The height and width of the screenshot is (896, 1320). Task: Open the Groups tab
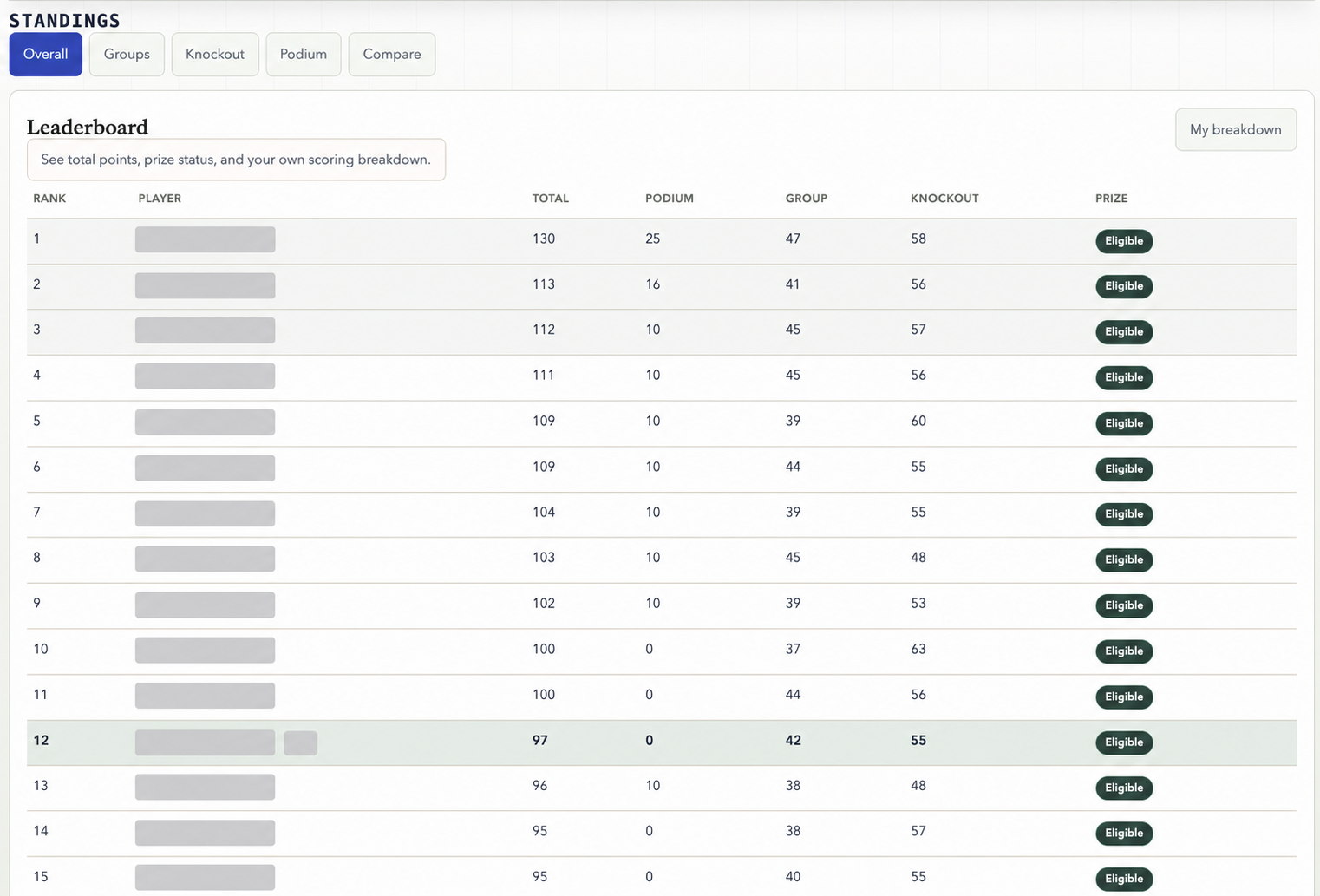[127, 54]
